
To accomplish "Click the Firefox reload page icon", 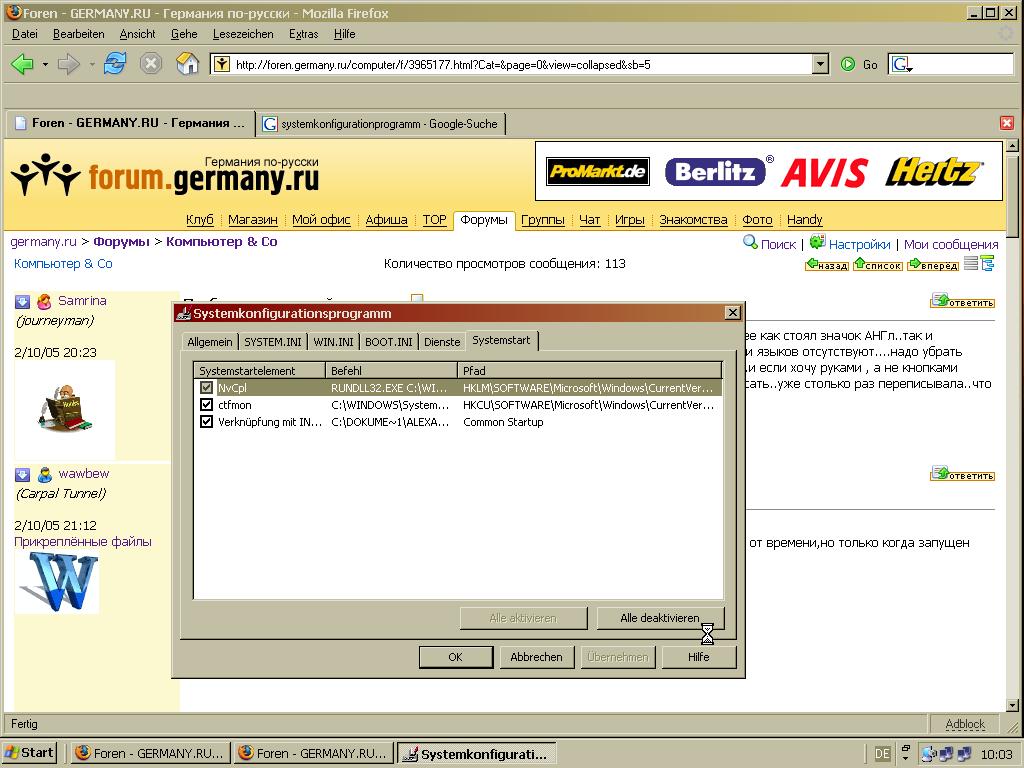I will point(115,64).
